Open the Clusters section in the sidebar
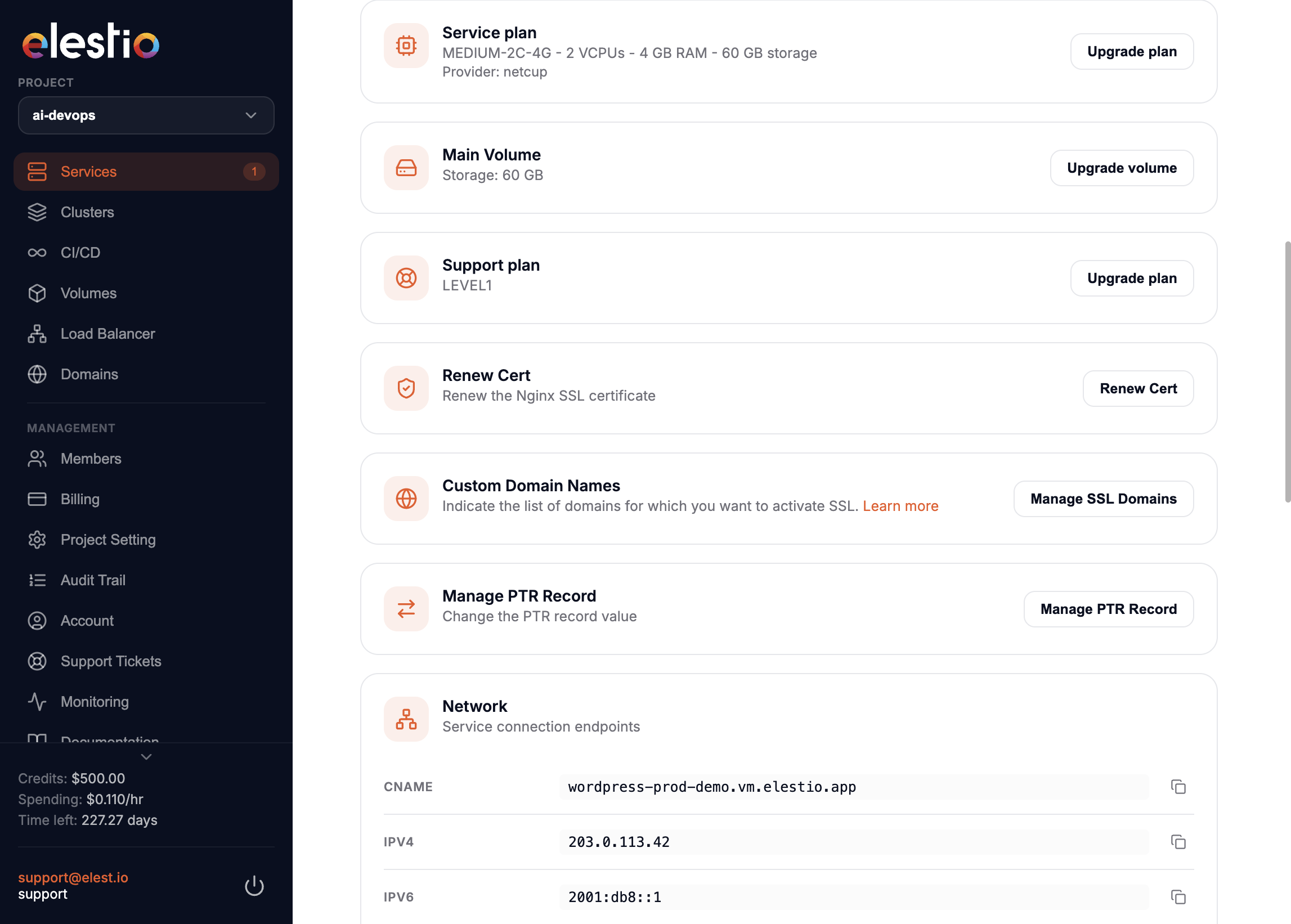This screenshot has width=1291, height=924. click(x=146, y=212)
